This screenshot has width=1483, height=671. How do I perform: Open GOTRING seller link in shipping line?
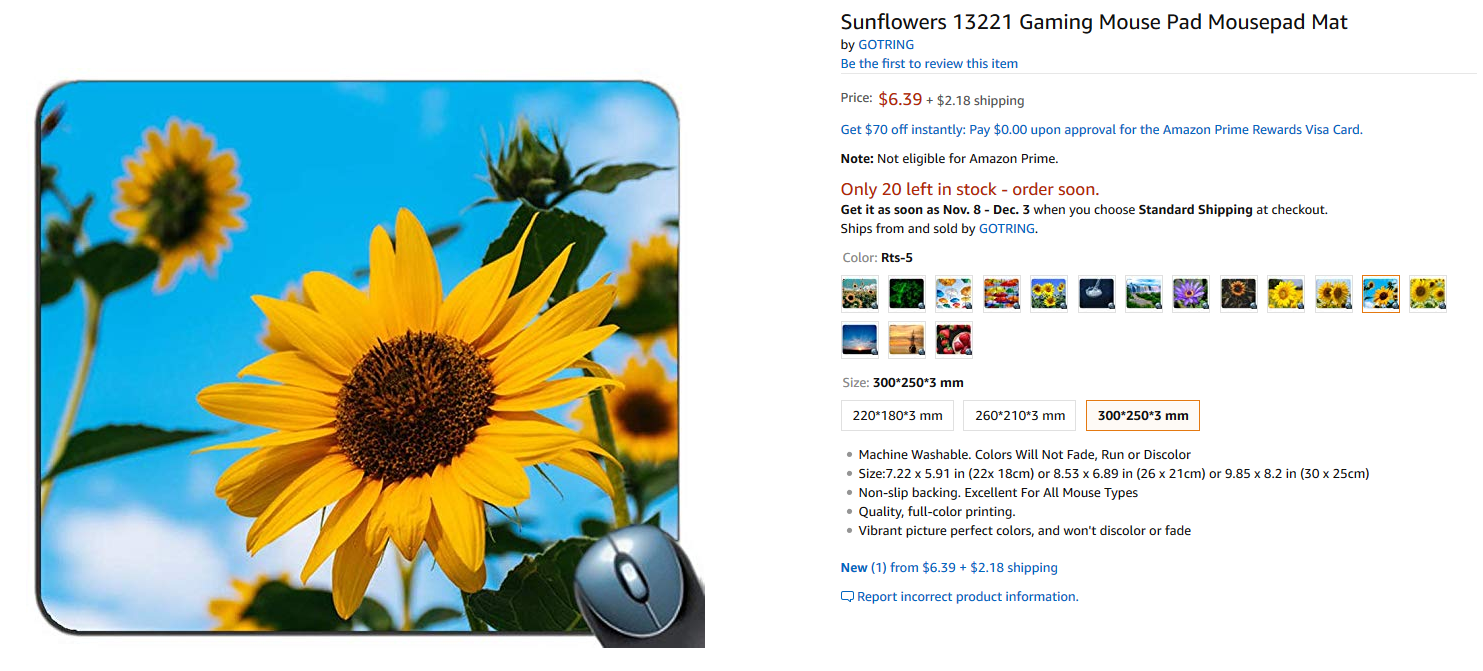[1006, 229]
